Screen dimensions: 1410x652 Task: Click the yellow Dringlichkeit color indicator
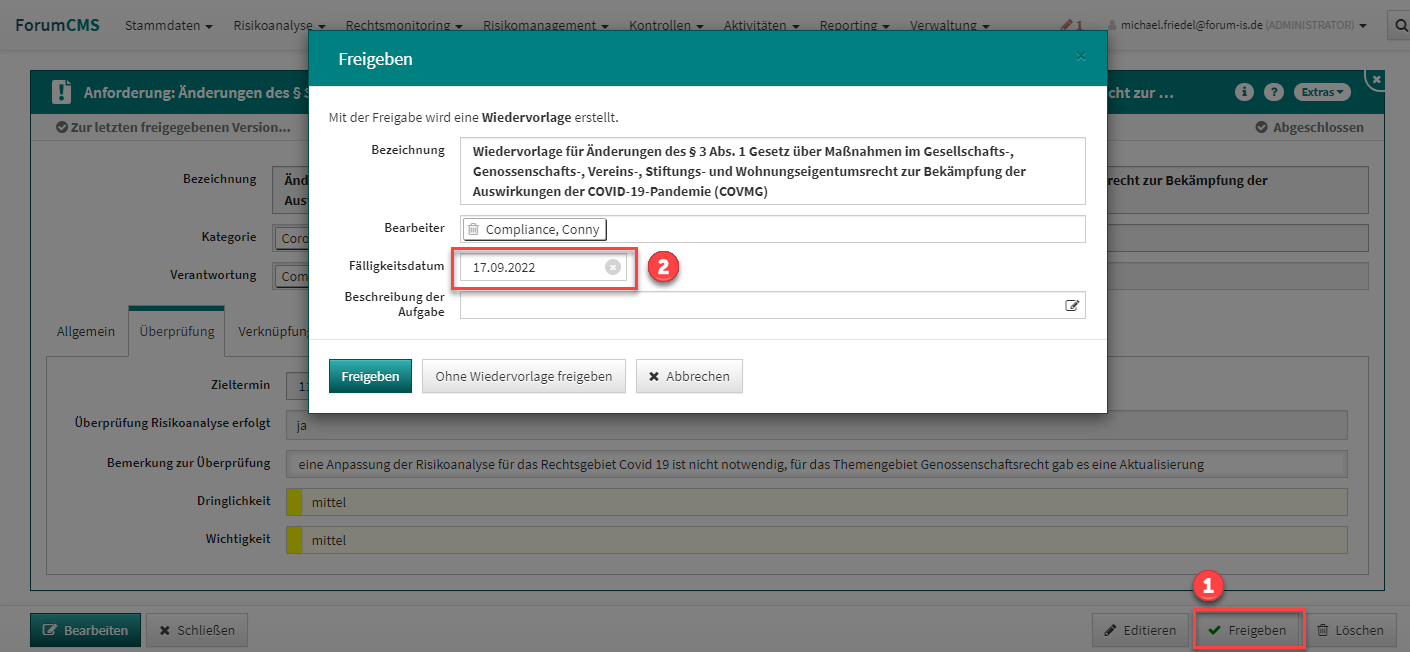click(294, 502)
